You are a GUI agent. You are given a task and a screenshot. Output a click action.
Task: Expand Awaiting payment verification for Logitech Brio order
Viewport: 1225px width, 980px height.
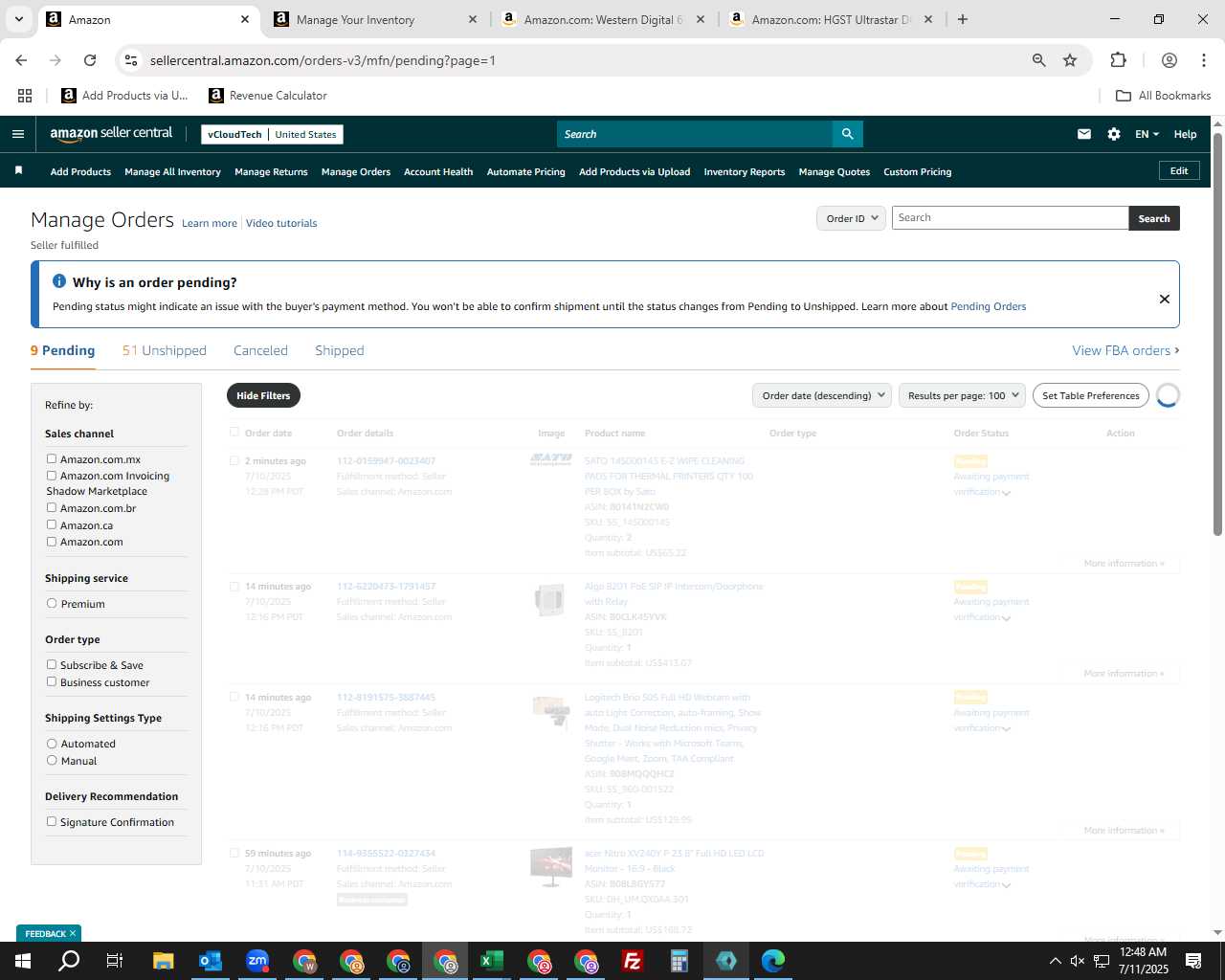pos(1007,729)
